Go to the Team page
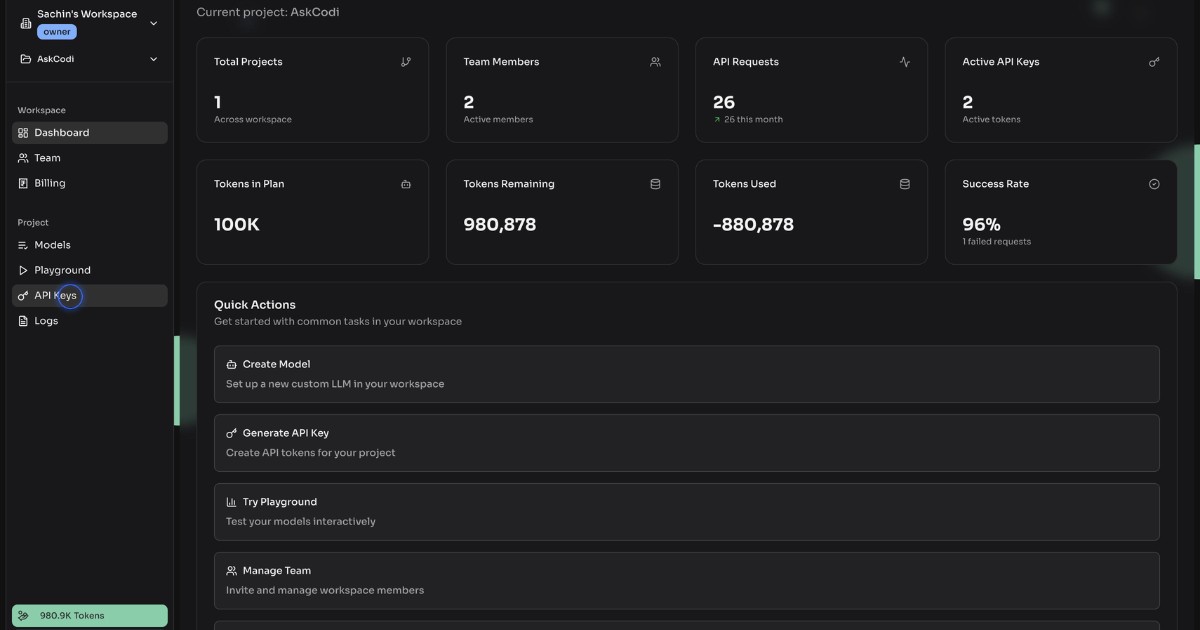Viewport: 1200px width, 630px height. point(90,158)
